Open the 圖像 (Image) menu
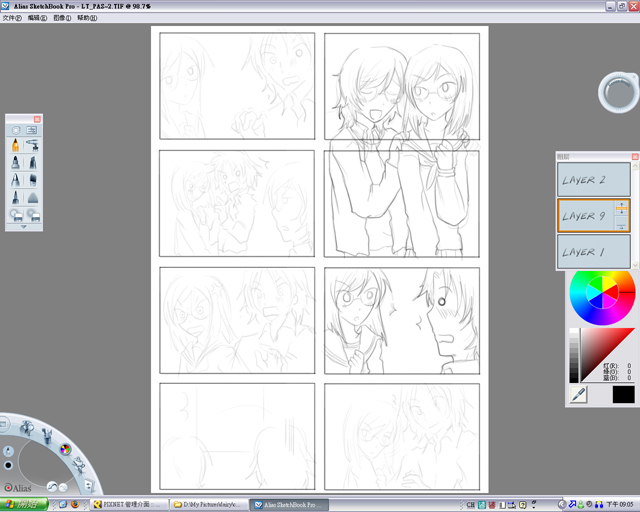 tap(62, 18)
